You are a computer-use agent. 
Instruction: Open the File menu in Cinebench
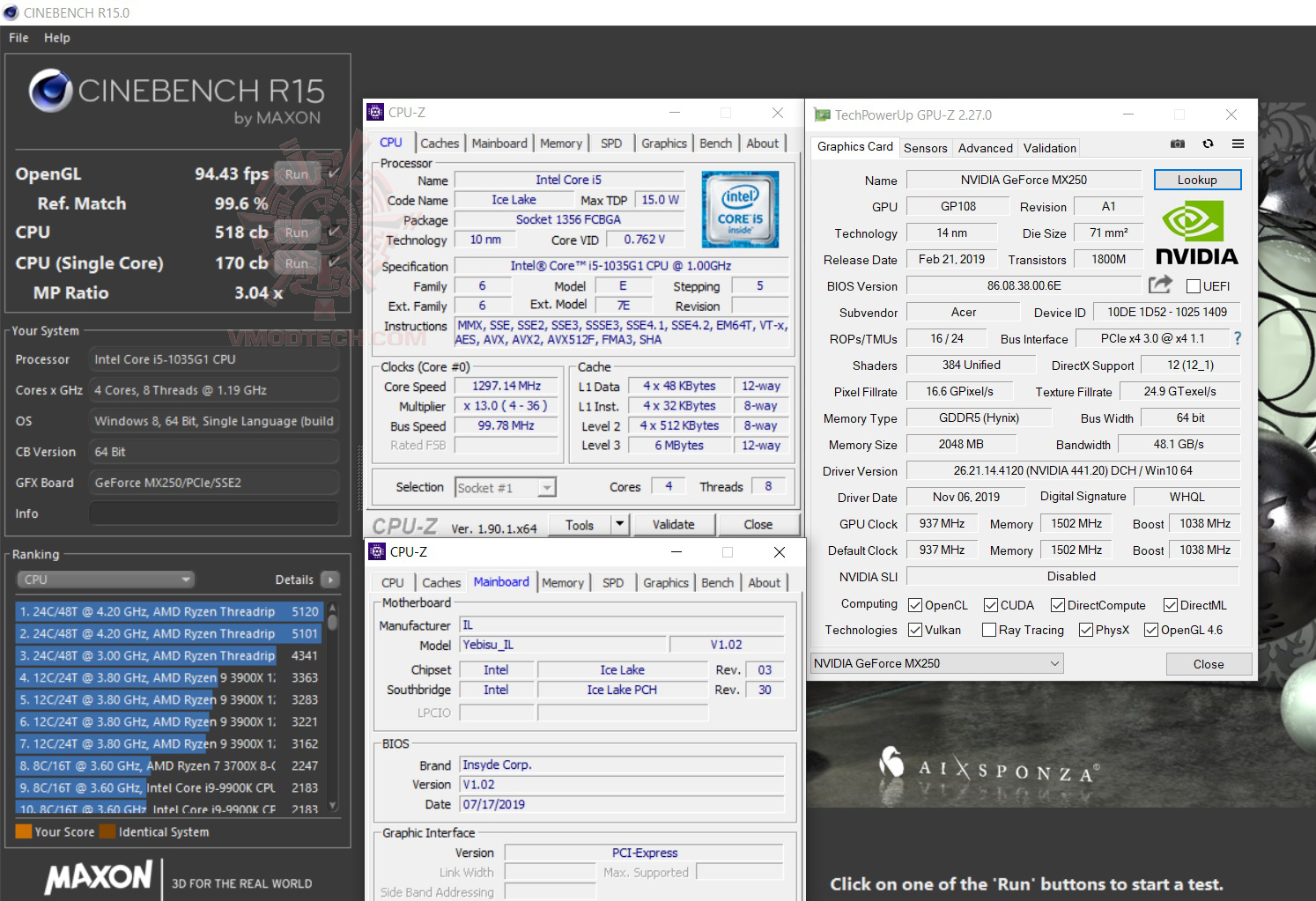(x=18, y=38)
